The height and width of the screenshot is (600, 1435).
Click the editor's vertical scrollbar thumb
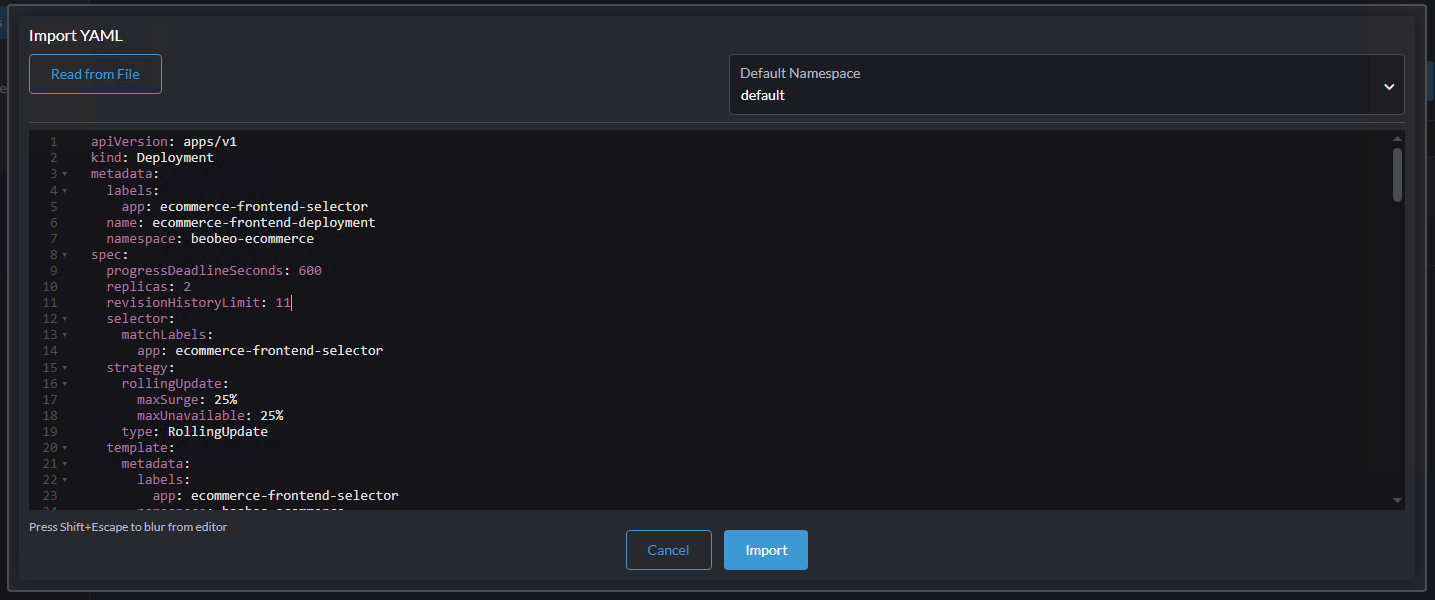[x=1397, y=175]
